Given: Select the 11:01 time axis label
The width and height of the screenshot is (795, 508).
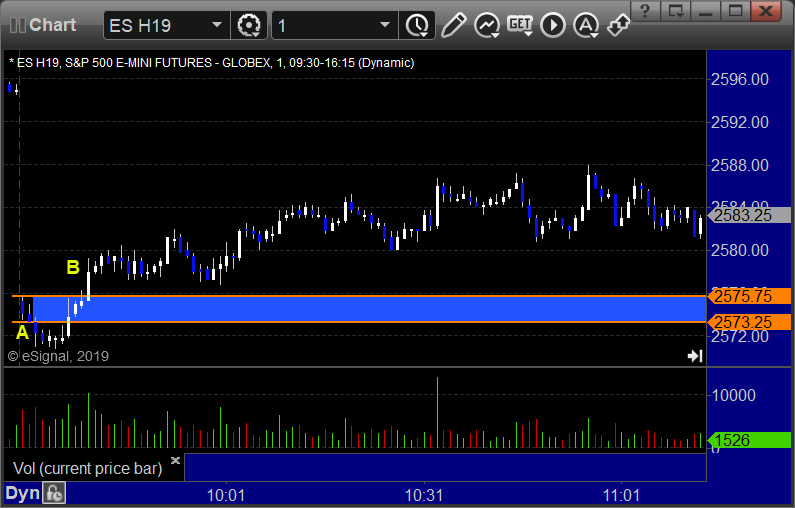Looking at the screenshot, I should click(x=622, y=495).
